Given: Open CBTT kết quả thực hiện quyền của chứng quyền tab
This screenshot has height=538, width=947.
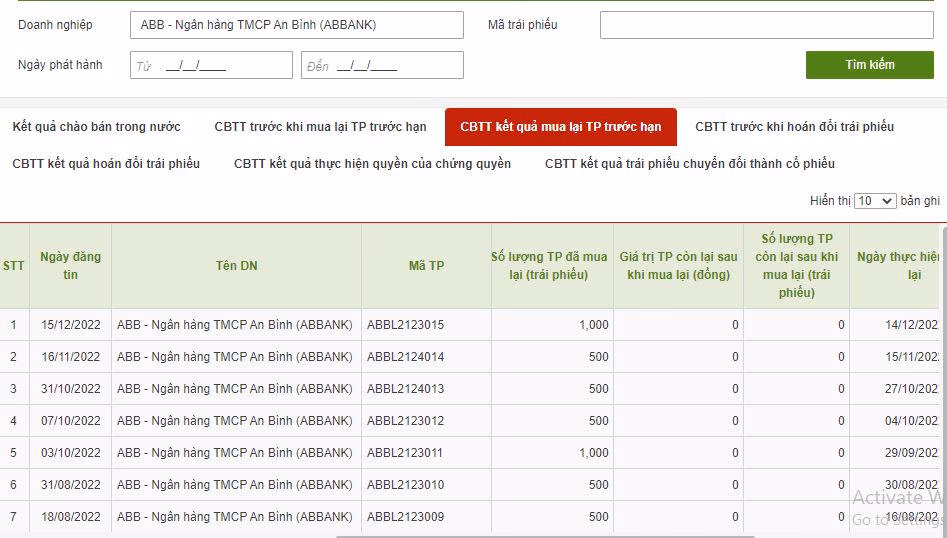Looking at the screenshot, I should 372,164.
